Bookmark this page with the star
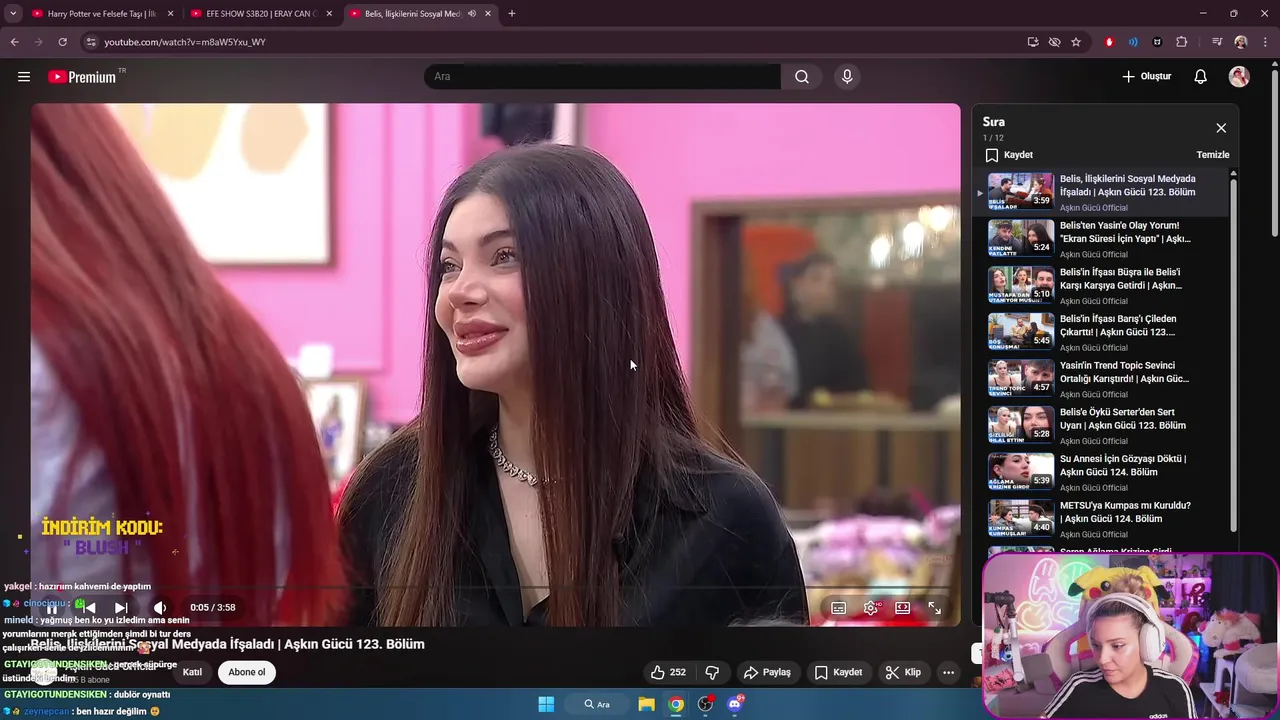 pyautogui.click(x=1076, y=42)
